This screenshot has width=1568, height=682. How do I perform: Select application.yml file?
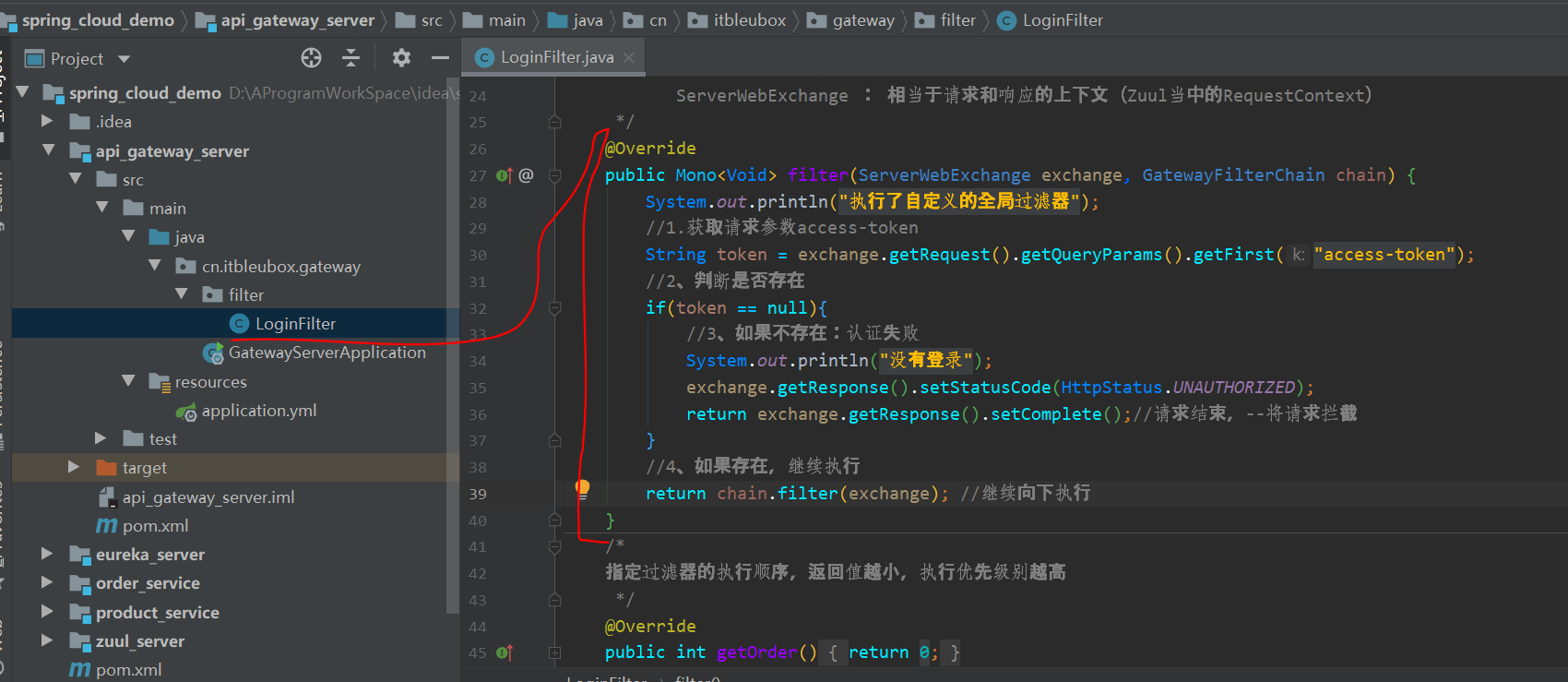(259, 410)
